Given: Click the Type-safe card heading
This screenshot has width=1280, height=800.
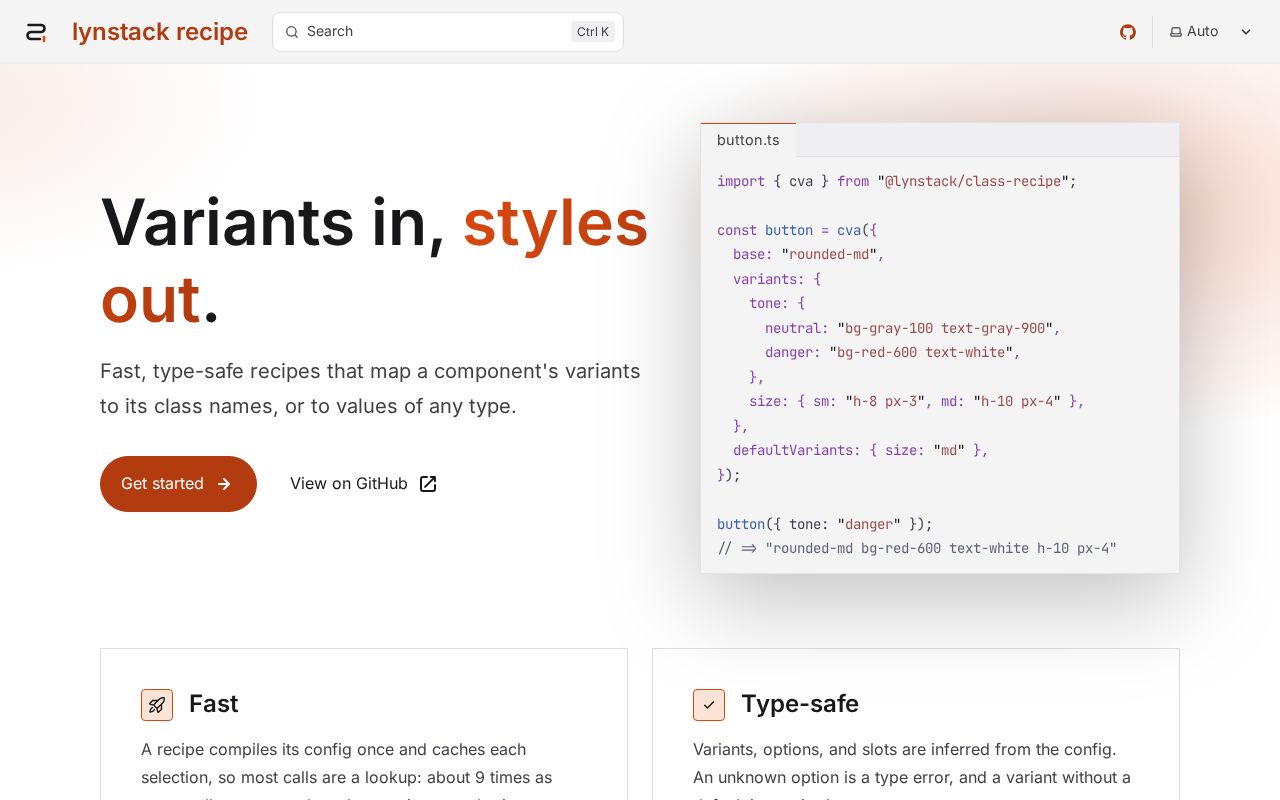Looking at the screenshot, I should tap(800, 704).
